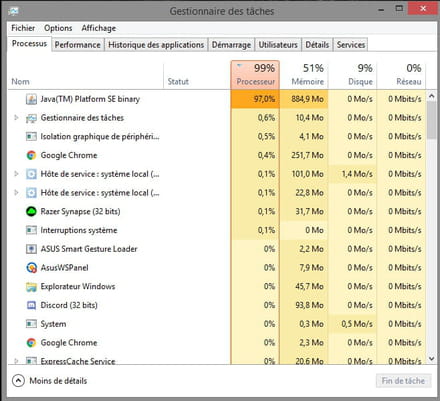The image size is (440, 401).
Task: Click the 97,0% processor cell
Action: (x=255, y=99)
